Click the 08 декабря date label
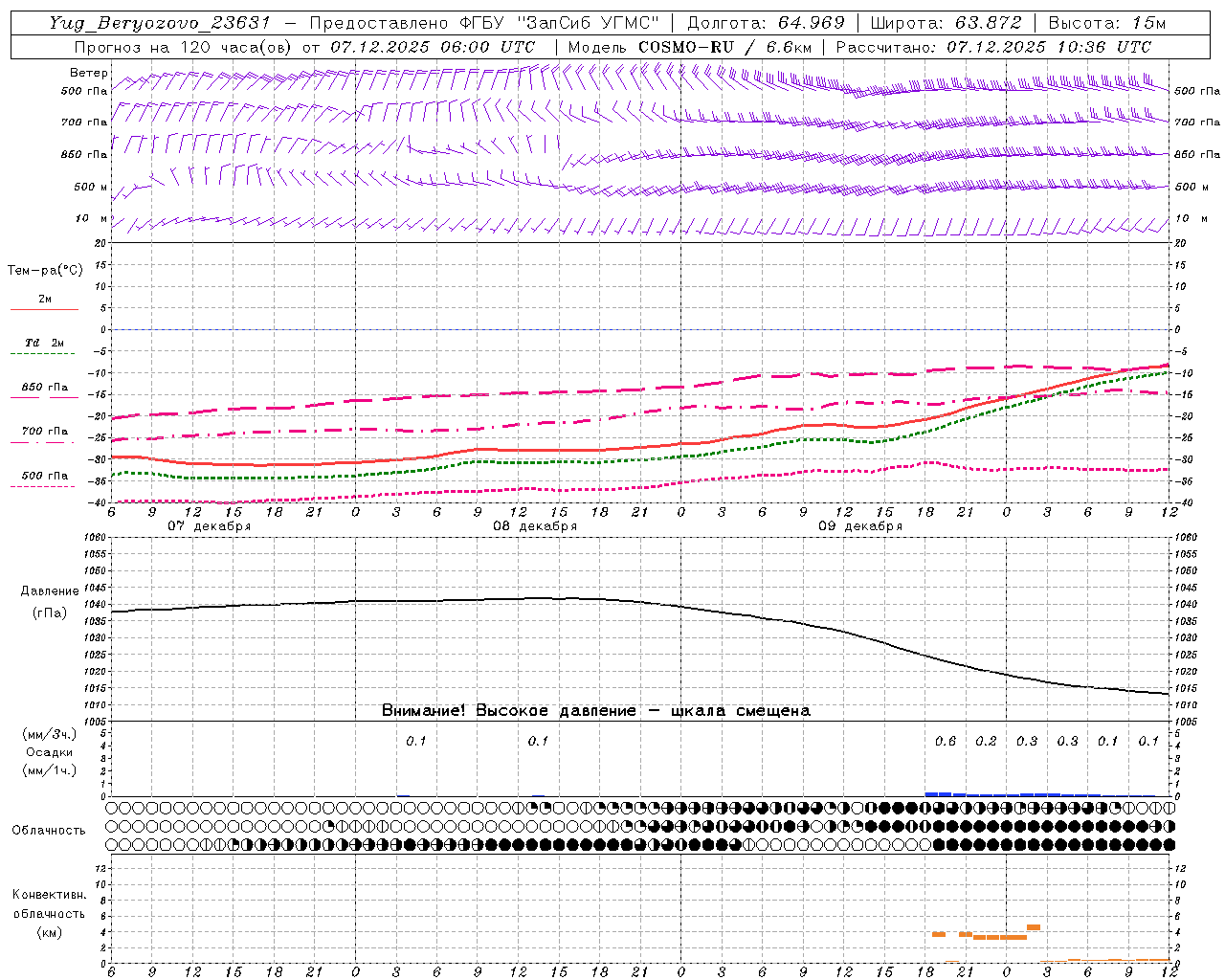 coord(535,526)
